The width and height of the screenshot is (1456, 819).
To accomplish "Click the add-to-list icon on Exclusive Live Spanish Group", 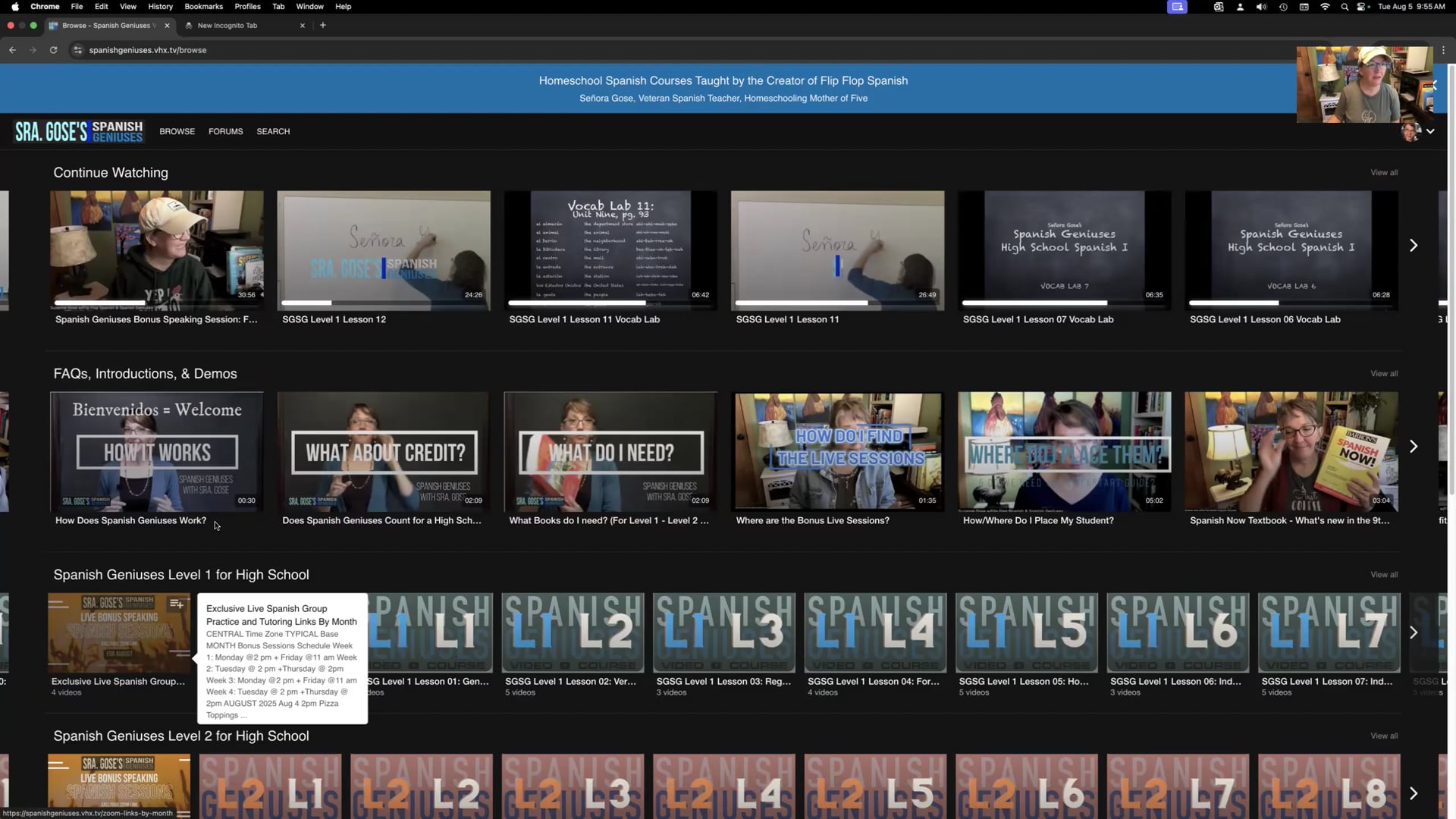I will pos(177,604).
